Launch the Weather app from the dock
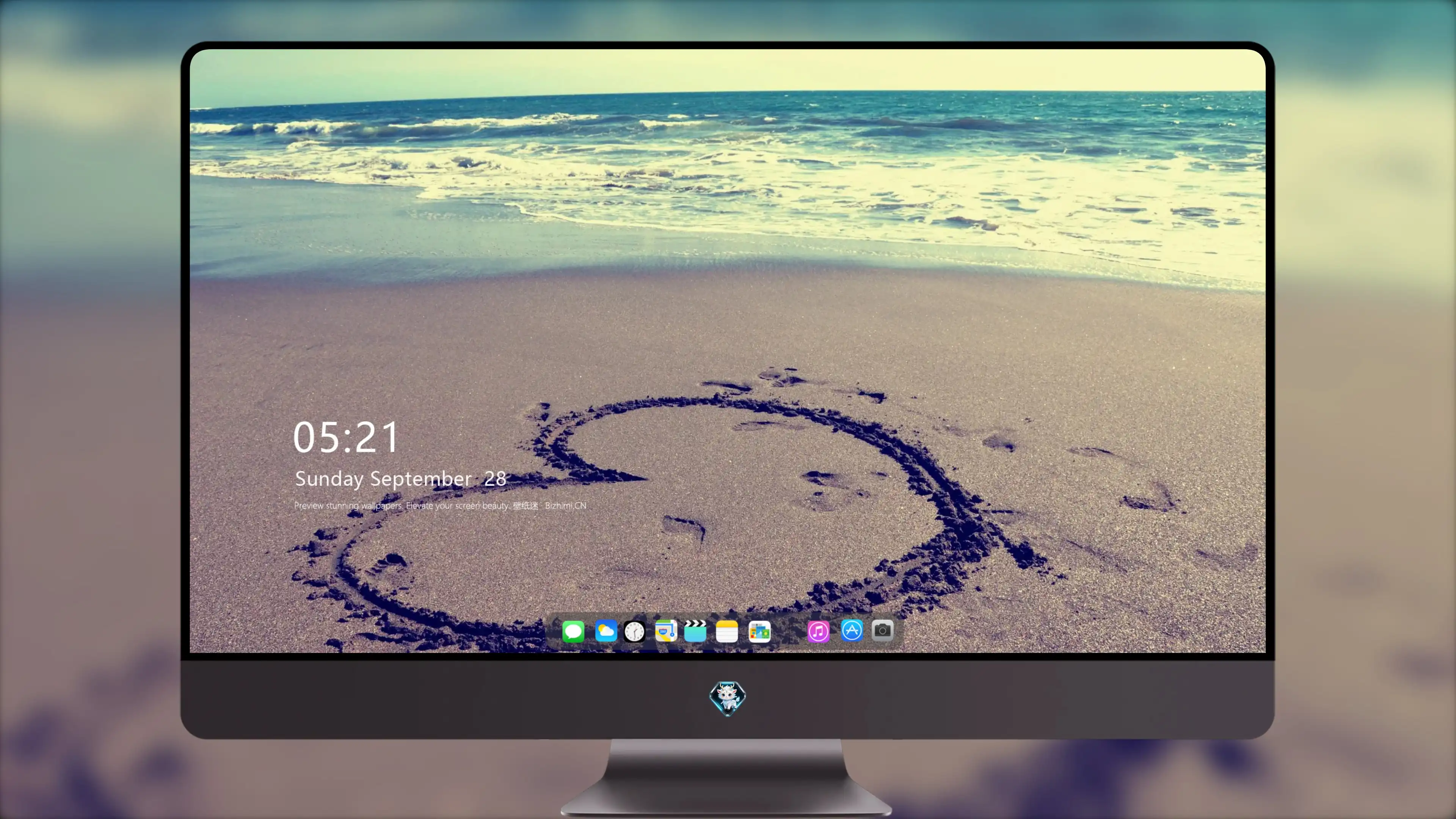1456x819 pixels. coord(606,631)
